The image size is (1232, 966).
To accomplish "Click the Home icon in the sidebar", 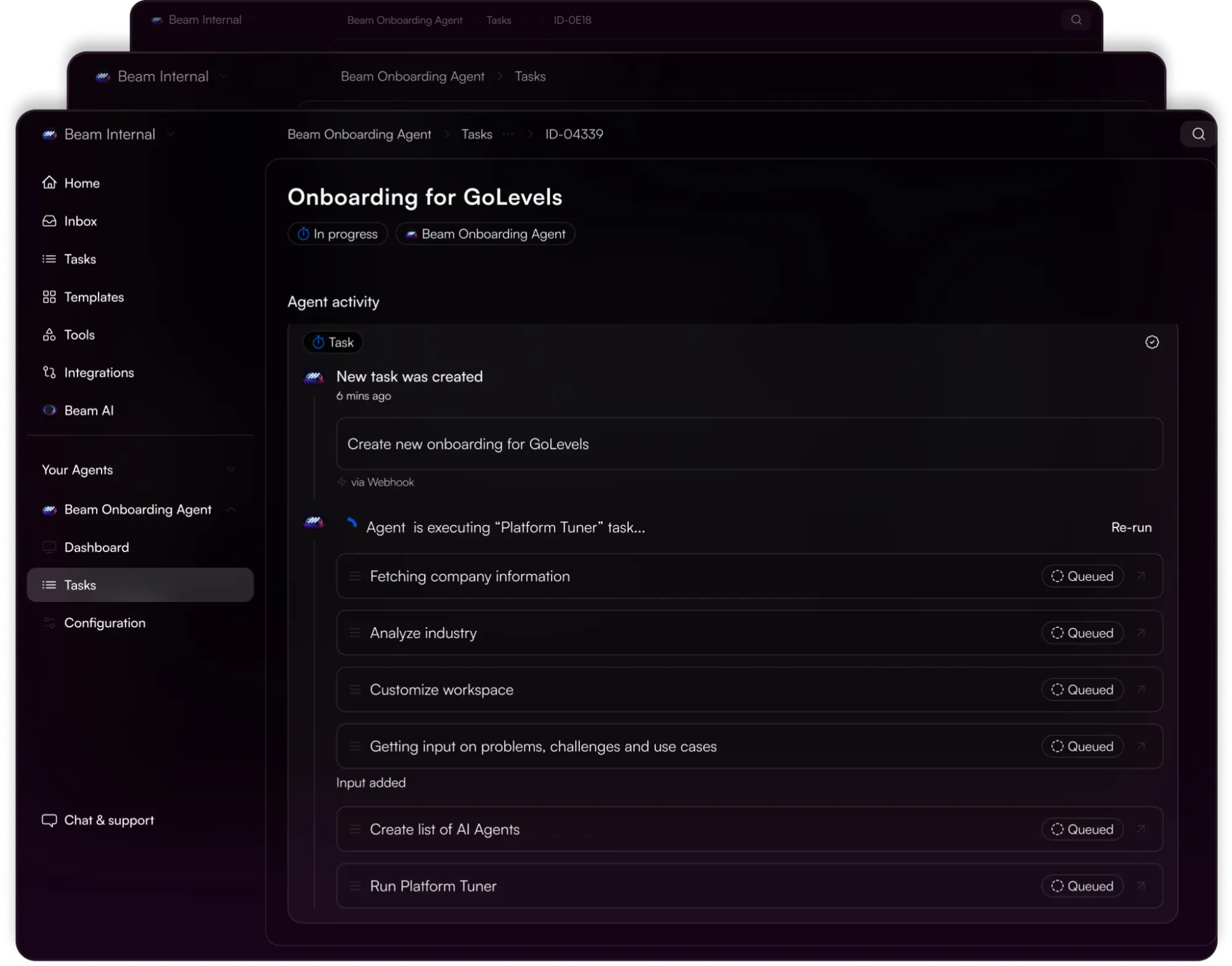I will (49, 182).
